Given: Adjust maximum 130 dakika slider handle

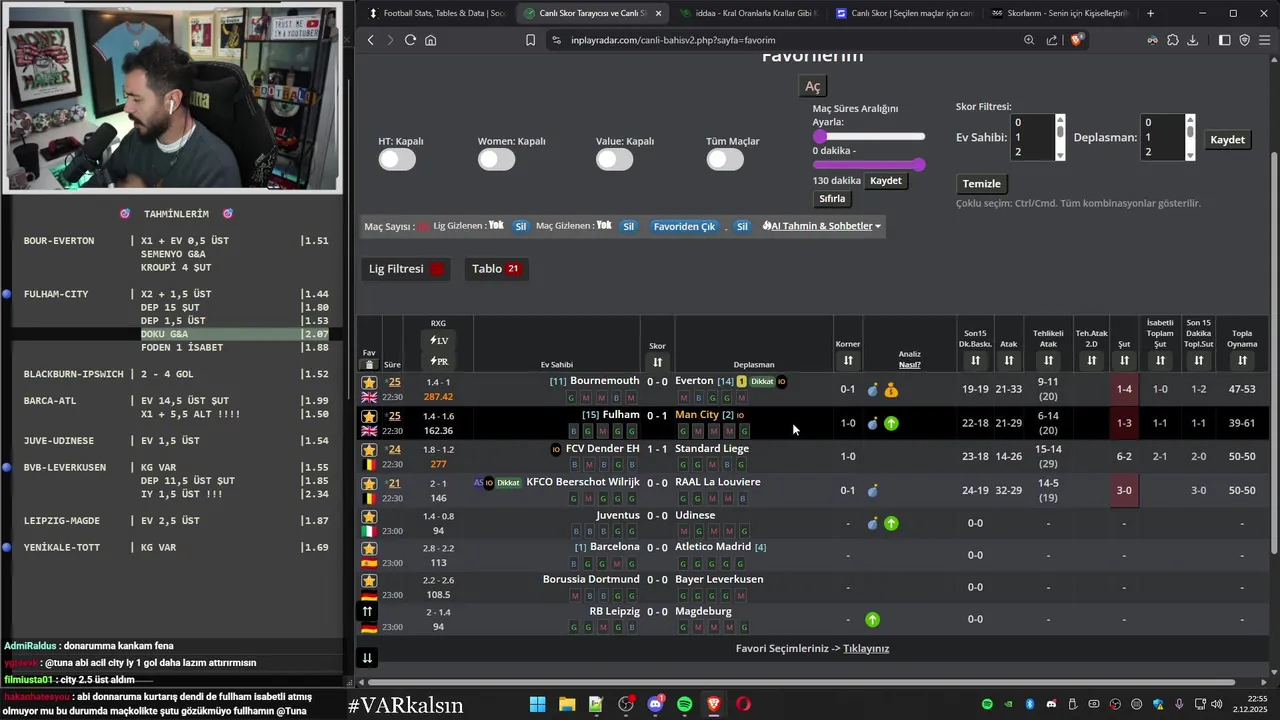Looking at the screenshot, I should [x=918, y=164].
